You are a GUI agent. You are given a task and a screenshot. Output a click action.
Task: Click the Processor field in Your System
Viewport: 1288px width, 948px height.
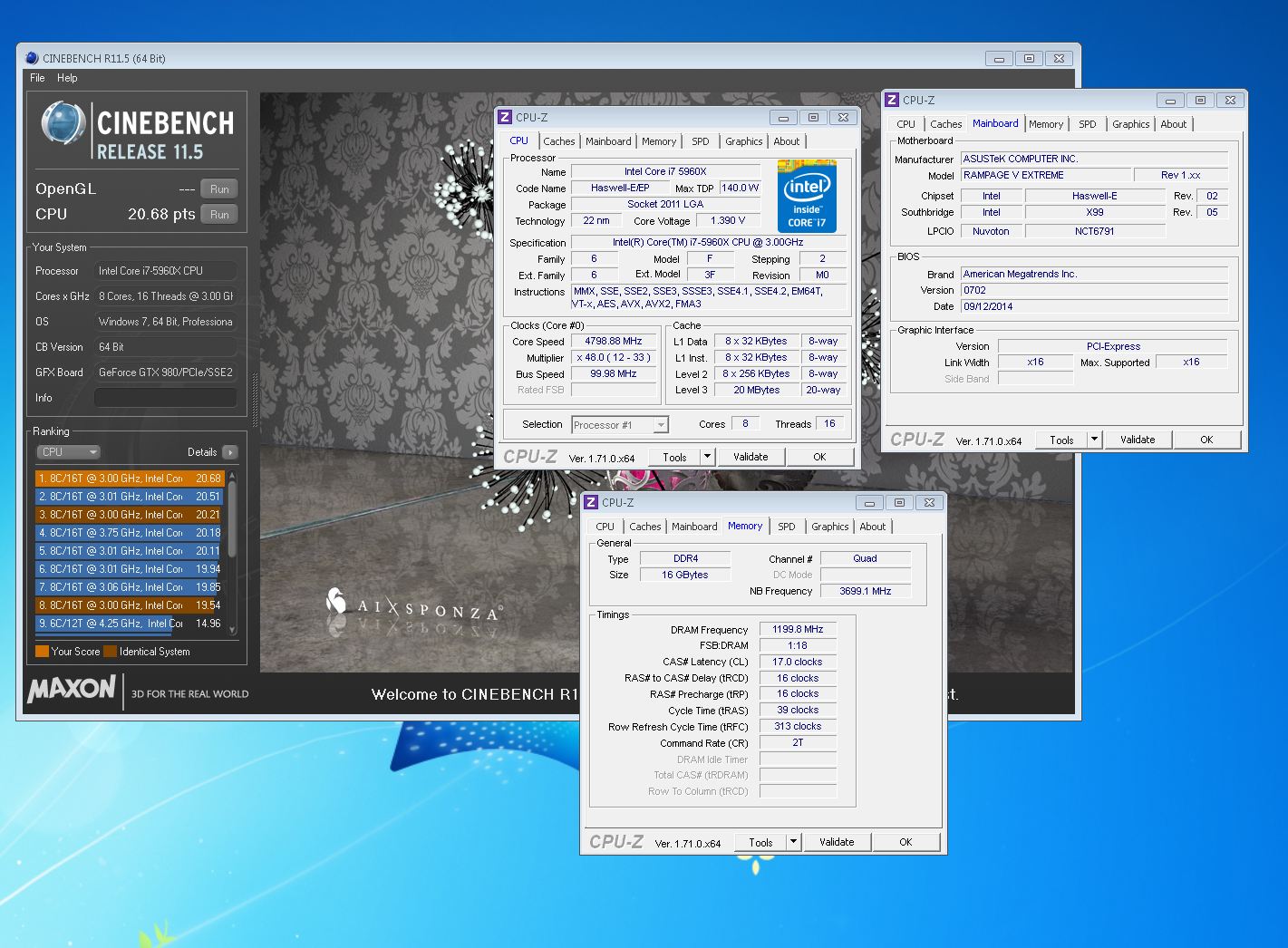tap(166, 271)
